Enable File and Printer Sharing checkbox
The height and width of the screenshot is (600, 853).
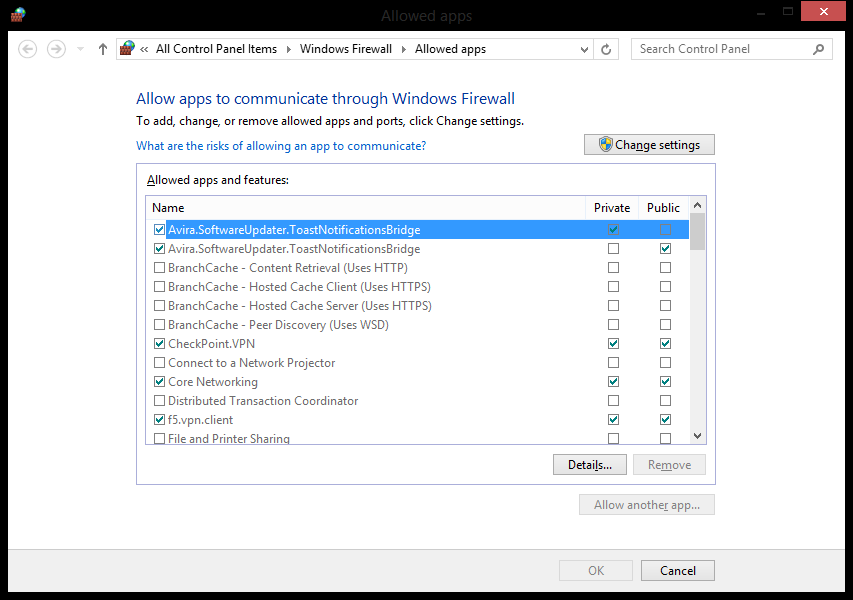160,439
